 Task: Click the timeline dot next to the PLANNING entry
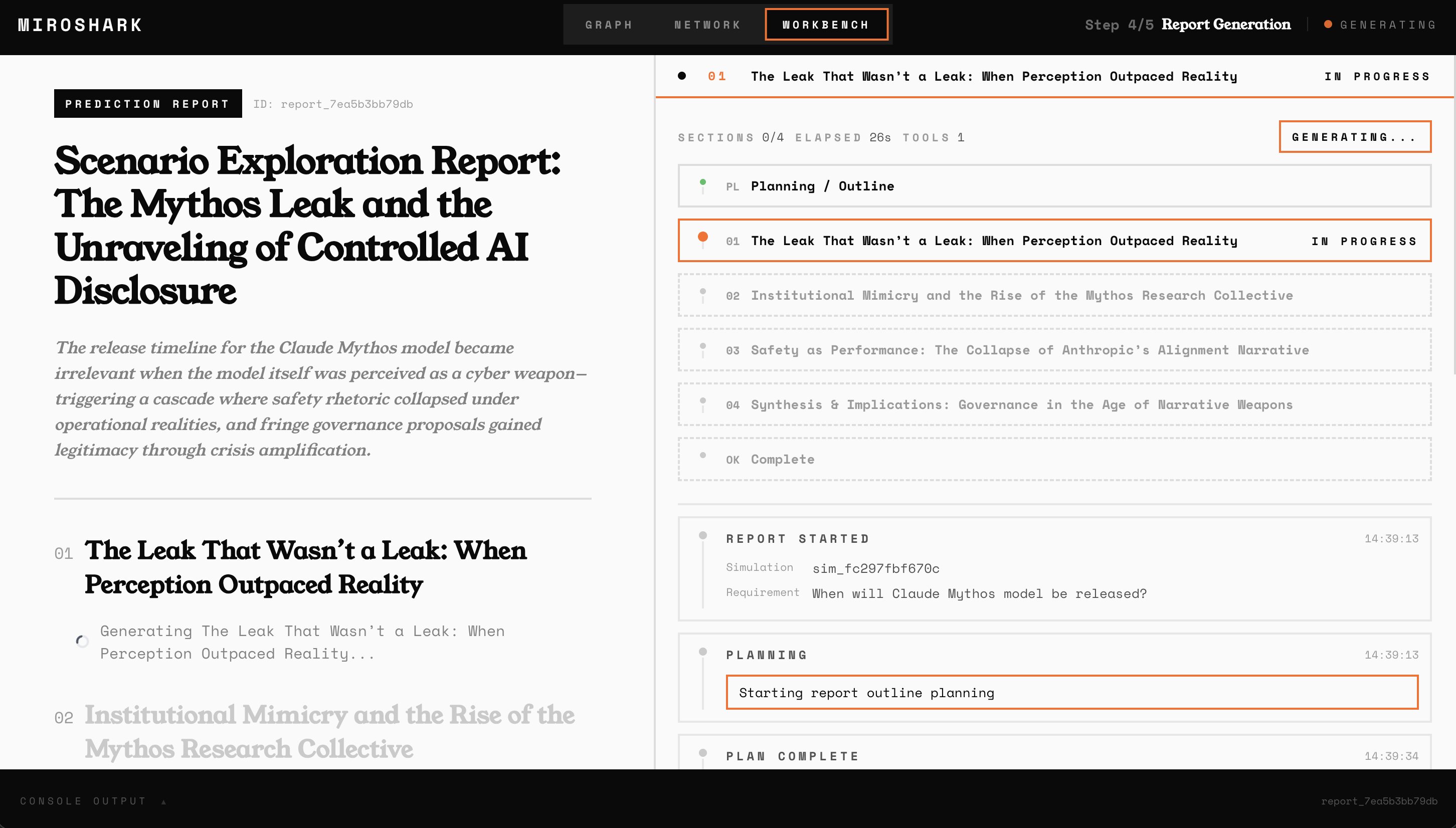(x=703, y=652)
